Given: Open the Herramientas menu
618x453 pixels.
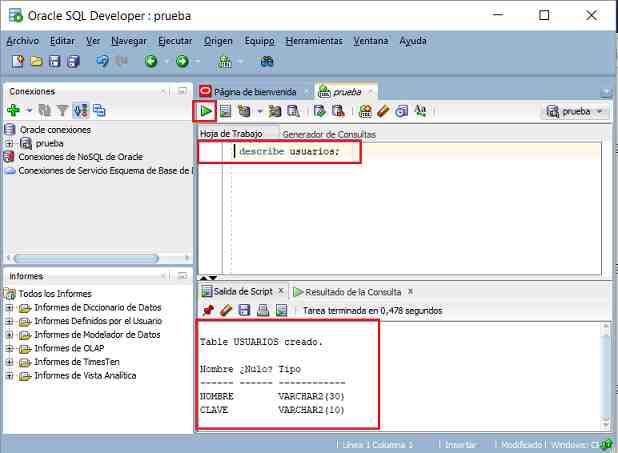Looking at the screenshot, I should tap(314, 41).
